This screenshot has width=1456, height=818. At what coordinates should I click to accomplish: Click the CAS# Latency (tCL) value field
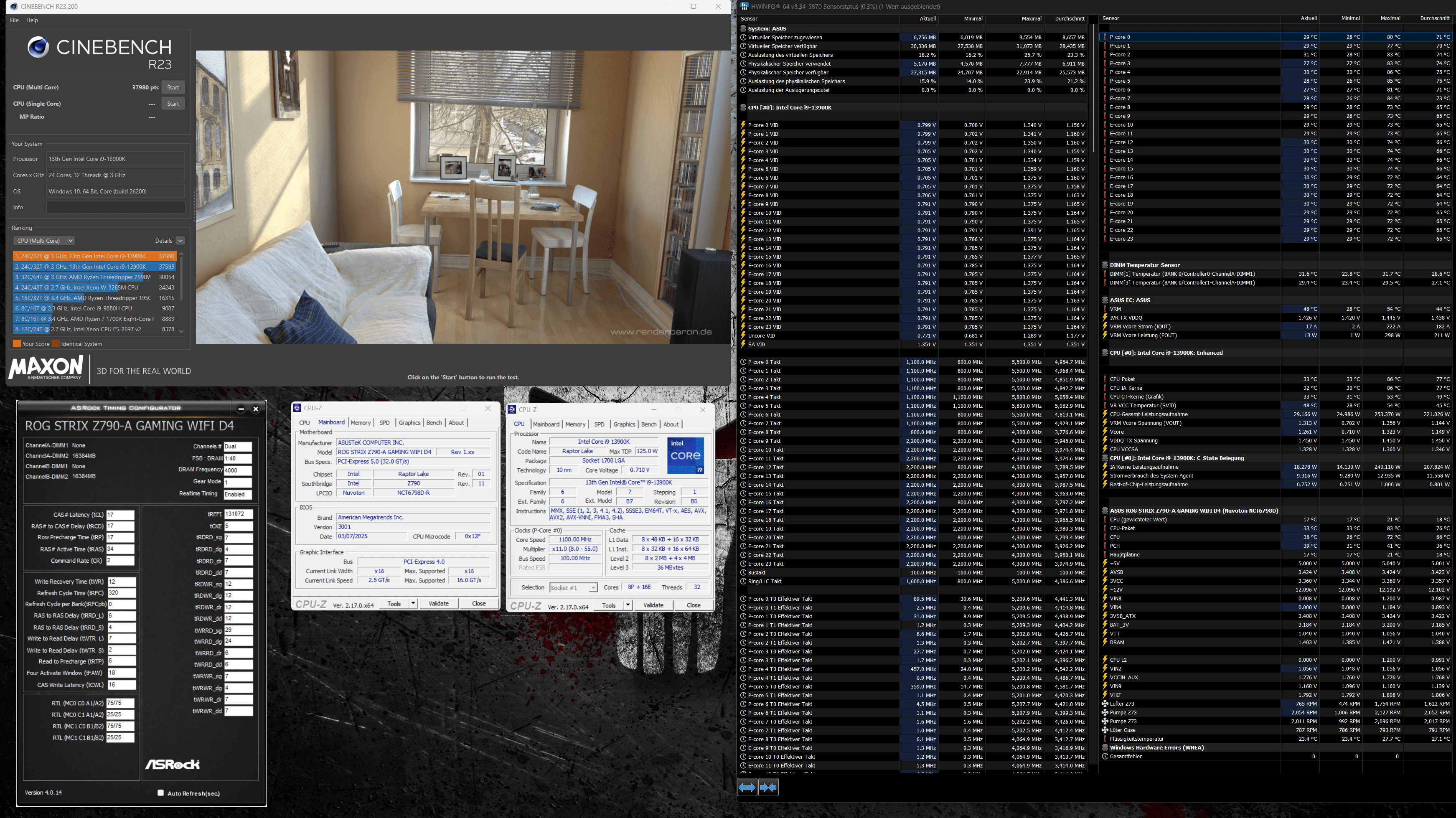[x=120, y=515]
